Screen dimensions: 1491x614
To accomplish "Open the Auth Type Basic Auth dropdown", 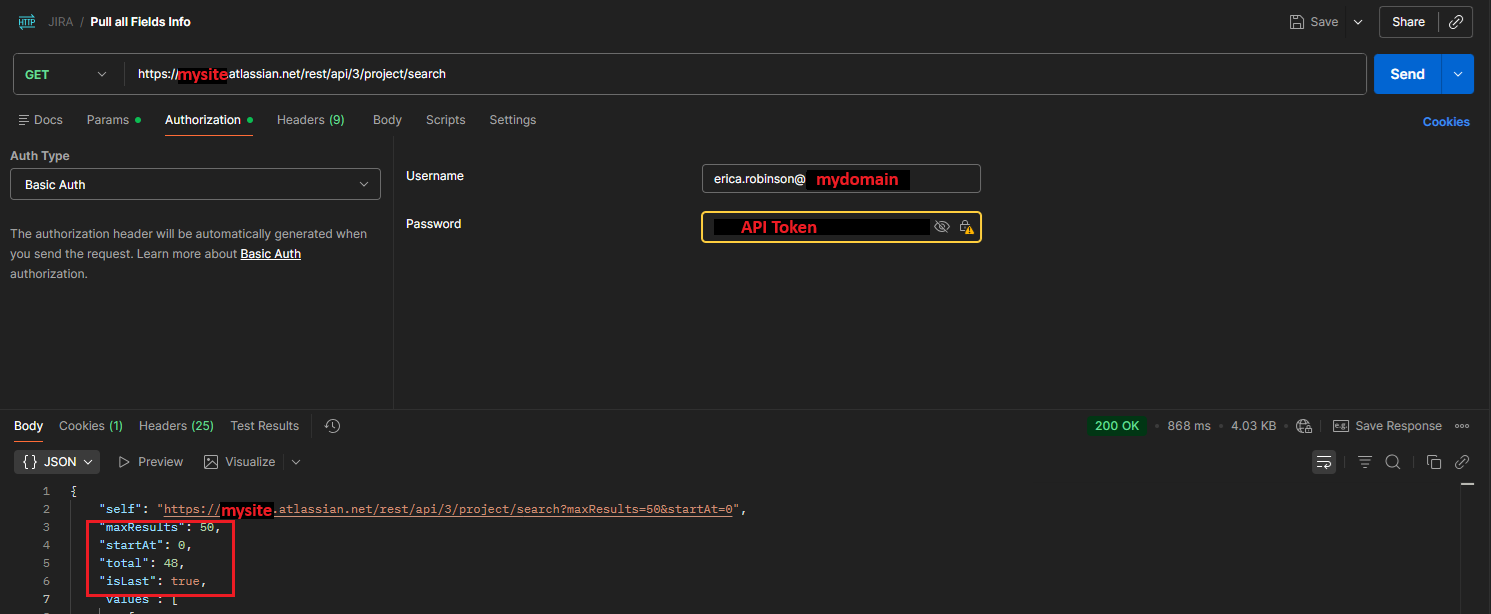I will (195, 184).
